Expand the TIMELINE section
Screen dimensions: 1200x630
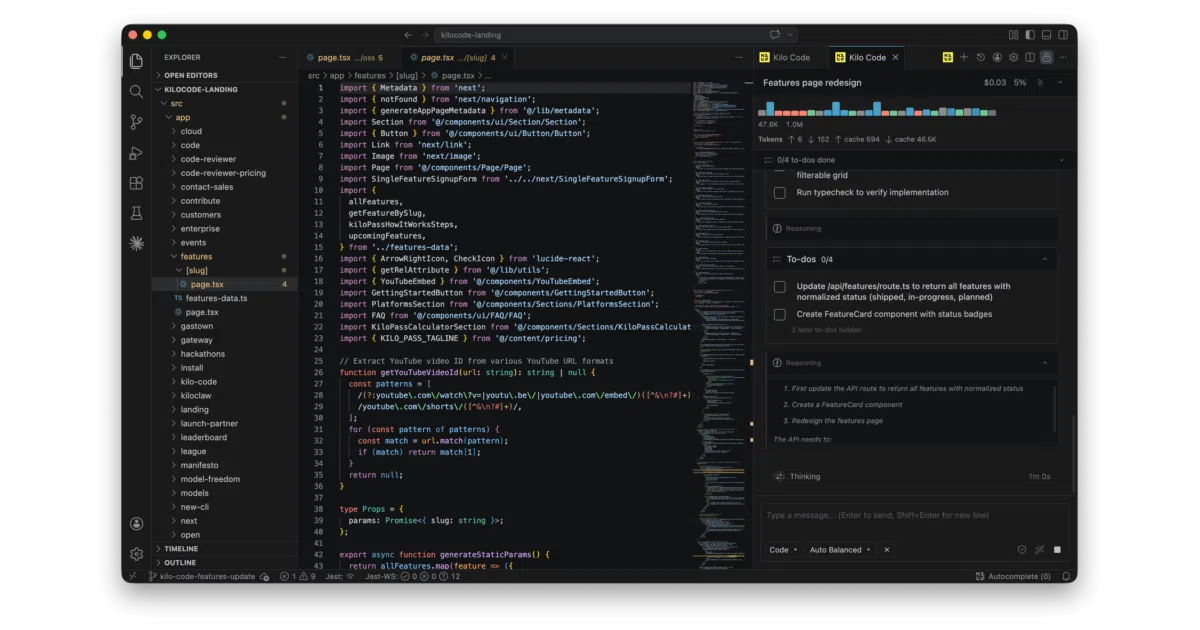point(224,549)
